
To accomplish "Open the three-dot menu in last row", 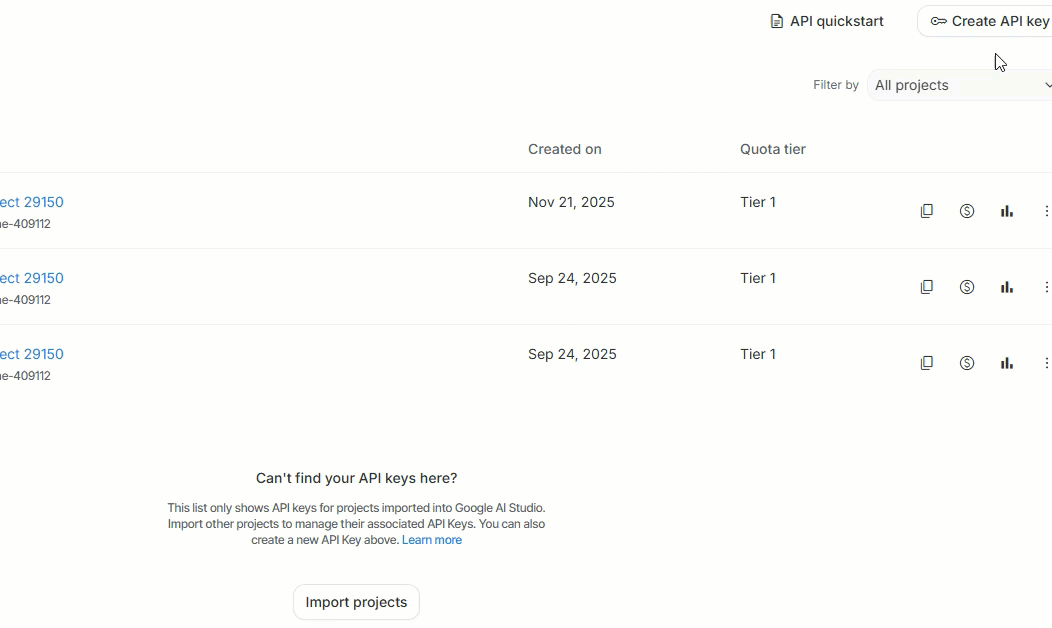I will (x=1046, y=363).
